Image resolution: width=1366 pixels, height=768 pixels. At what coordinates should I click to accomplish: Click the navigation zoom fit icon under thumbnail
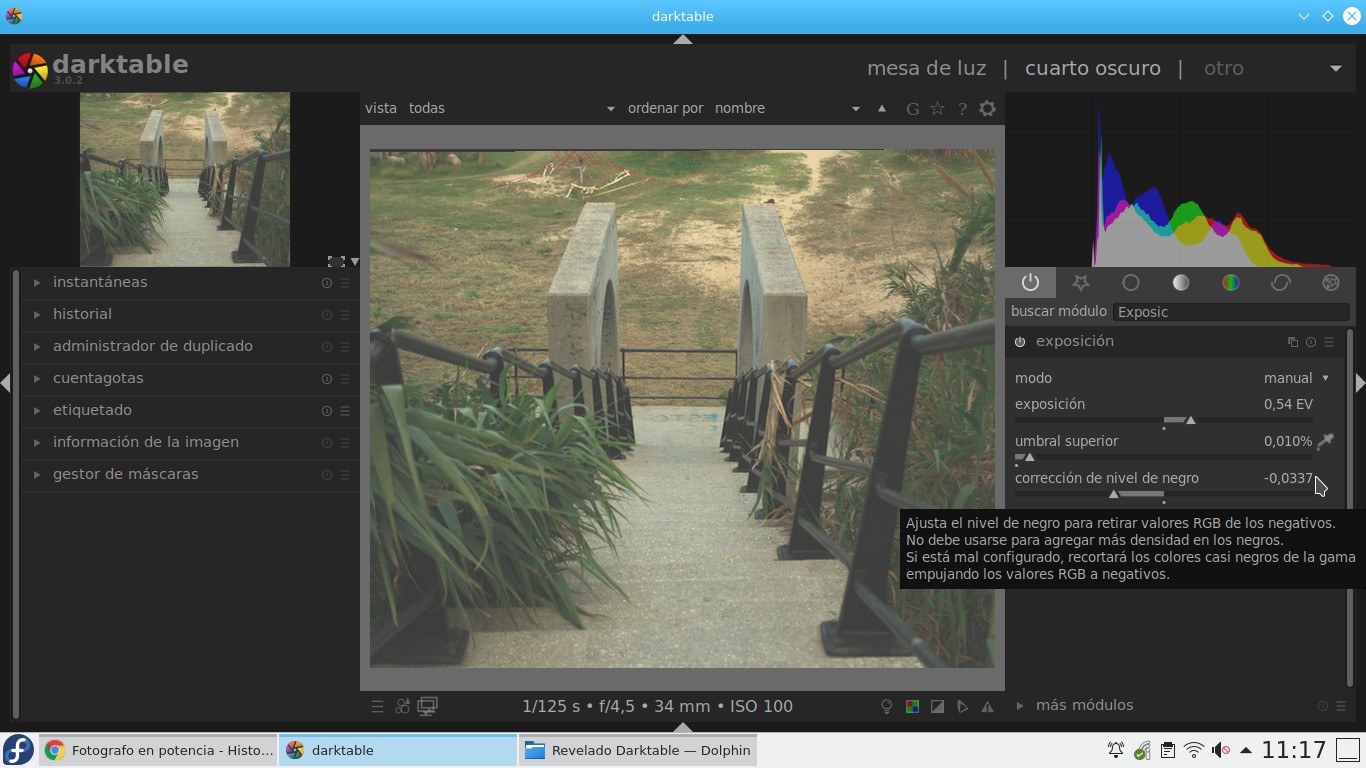coord(336,261)
